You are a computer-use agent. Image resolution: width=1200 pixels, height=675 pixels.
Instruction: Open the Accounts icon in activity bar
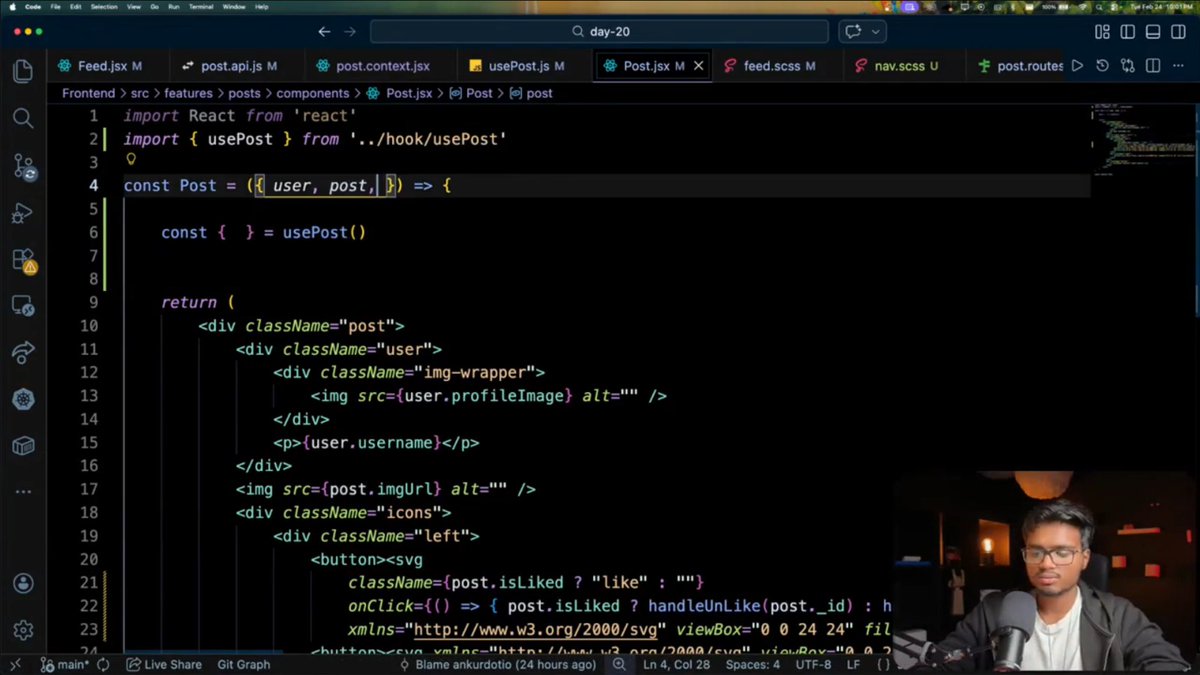(x=23, y=583)
